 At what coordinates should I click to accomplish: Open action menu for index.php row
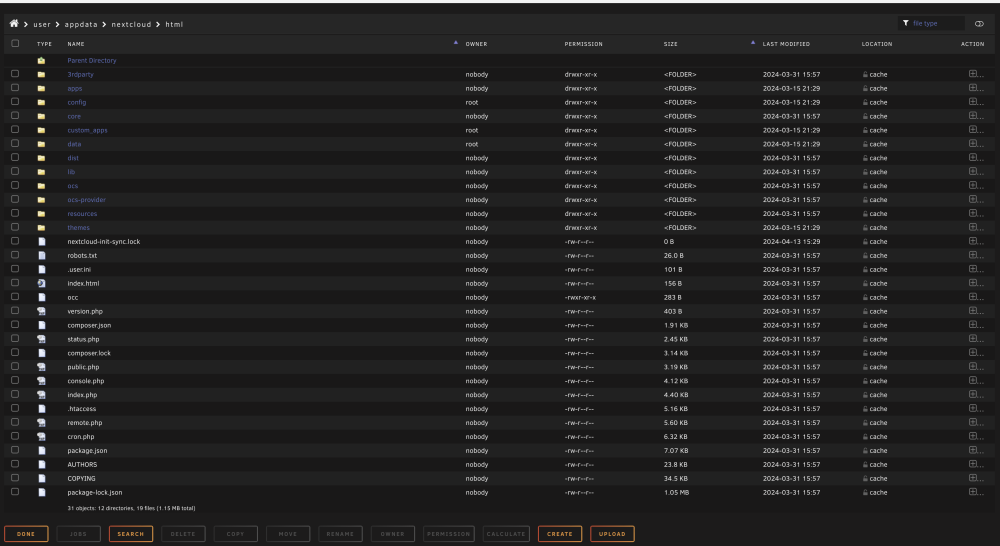pyautogui.click(x=973, y=395)
